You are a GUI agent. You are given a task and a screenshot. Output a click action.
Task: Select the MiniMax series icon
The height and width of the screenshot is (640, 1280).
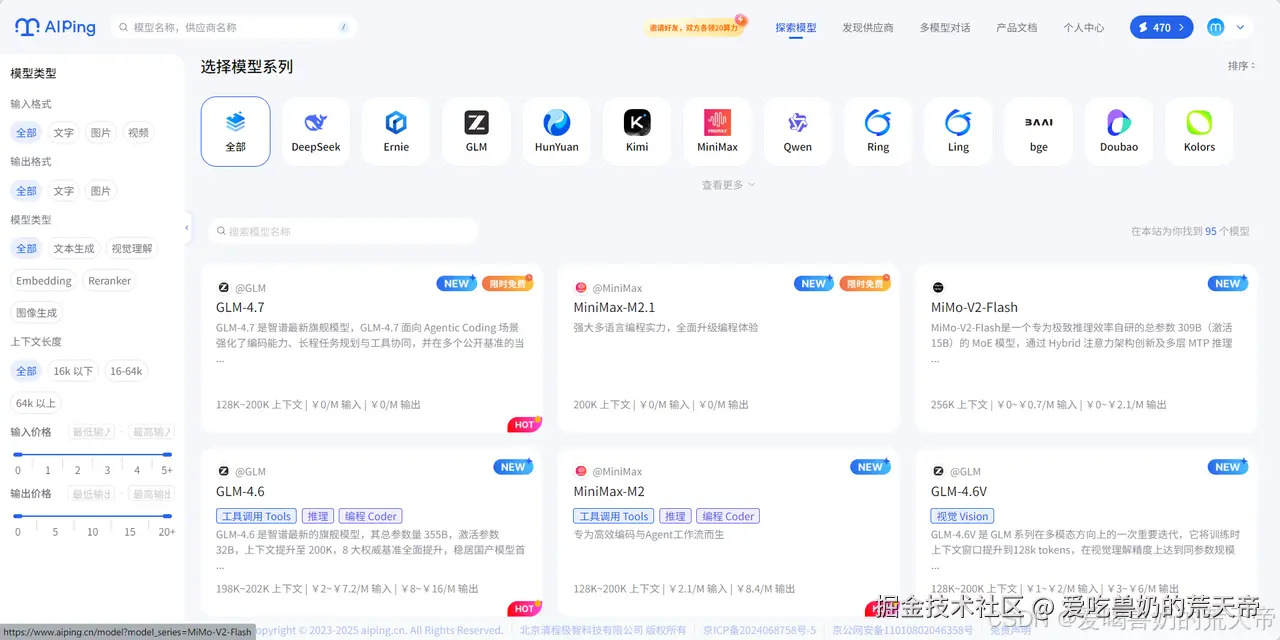tap(716, 130)
